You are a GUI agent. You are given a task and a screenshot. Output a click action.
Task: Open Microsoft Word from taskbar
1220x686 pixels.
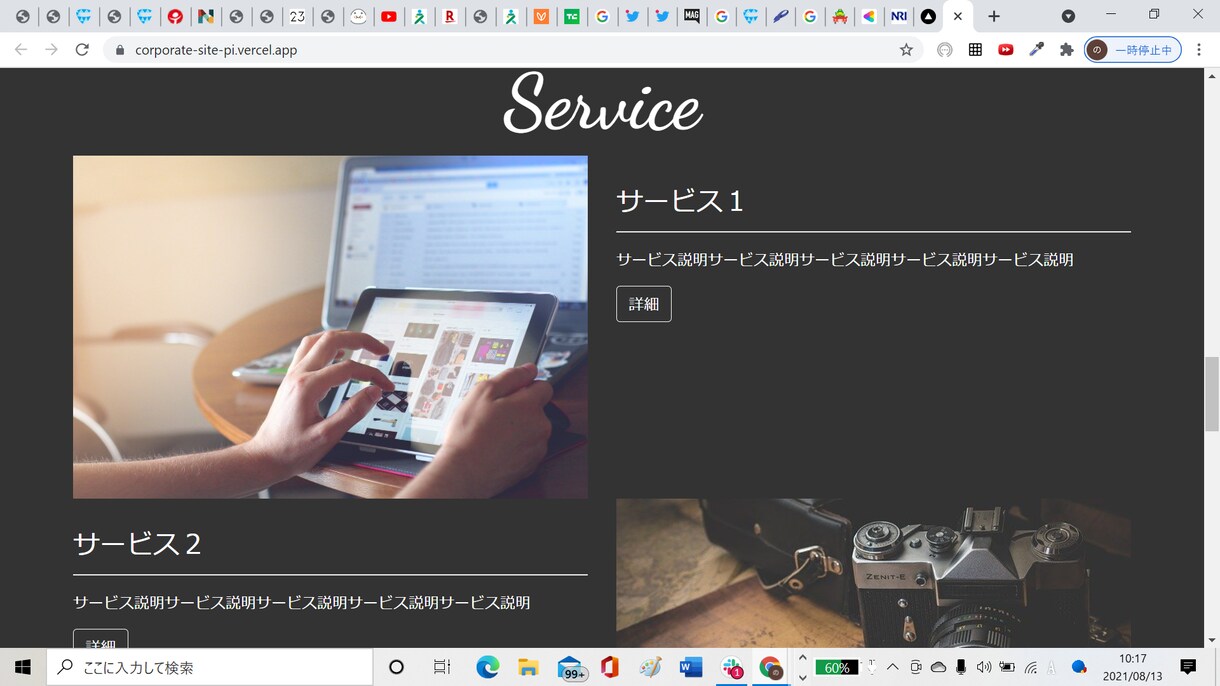click(x=691, y=667)
